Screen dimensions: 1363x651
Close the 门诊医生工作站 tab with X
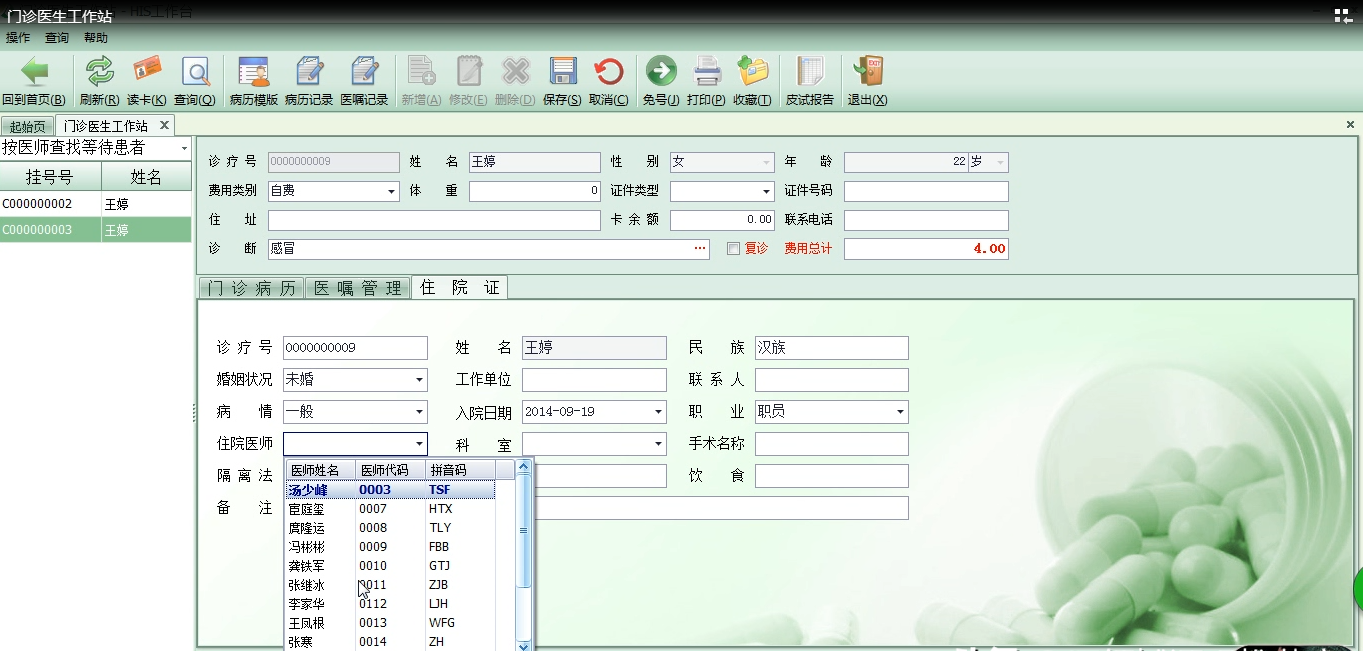pyautogui.click(x=165, y=126)
